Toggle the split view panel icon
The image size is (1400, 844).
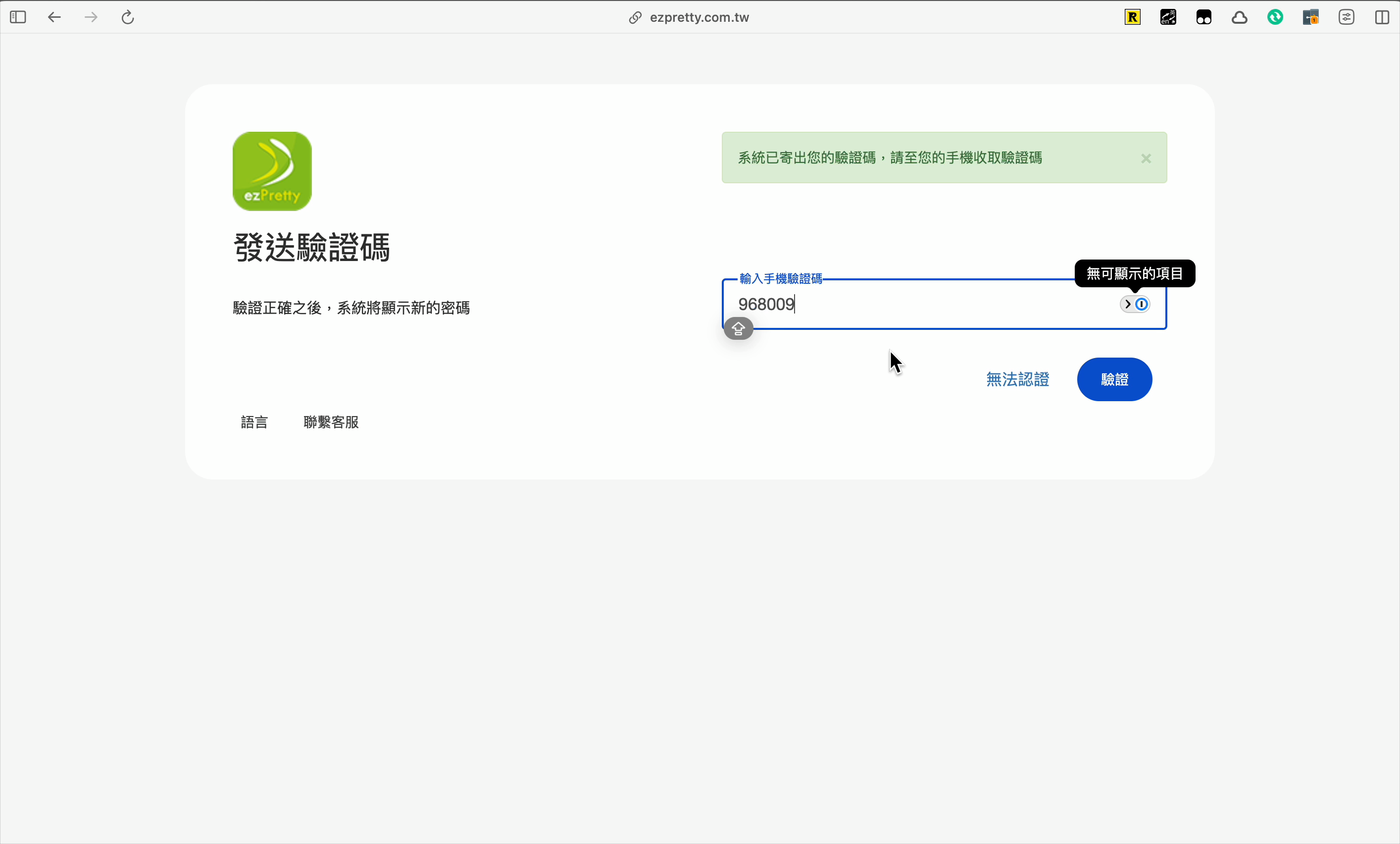click(x=1382, y=17)
